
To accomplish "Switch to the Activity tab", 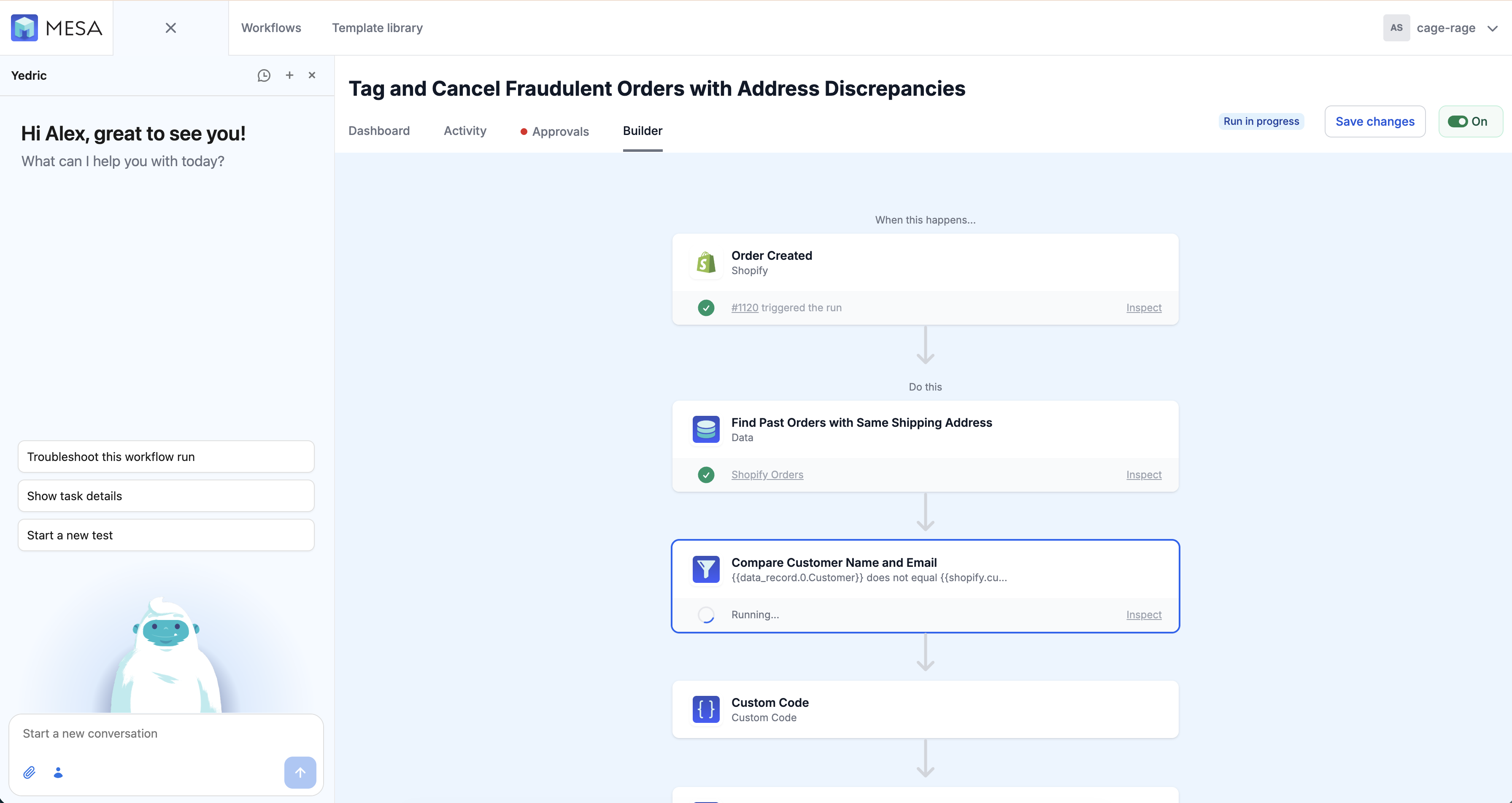I will [465, 130].
